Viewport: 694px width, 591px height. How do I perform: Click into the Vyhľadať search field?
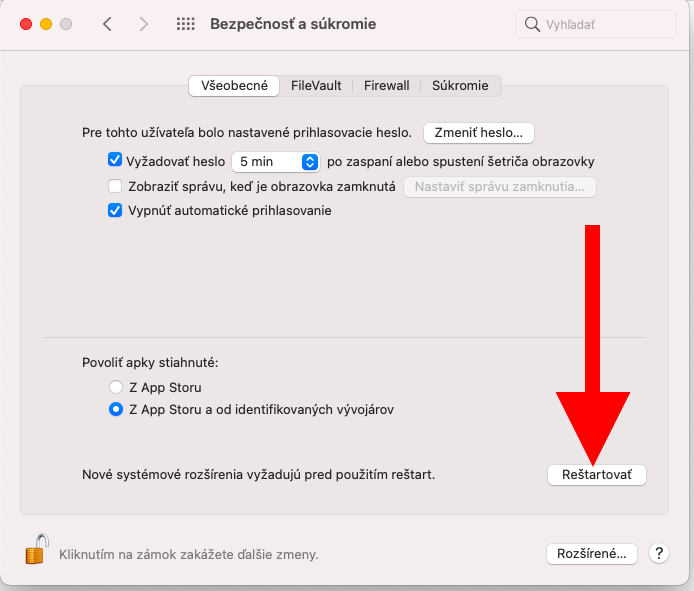coord(605,24)
